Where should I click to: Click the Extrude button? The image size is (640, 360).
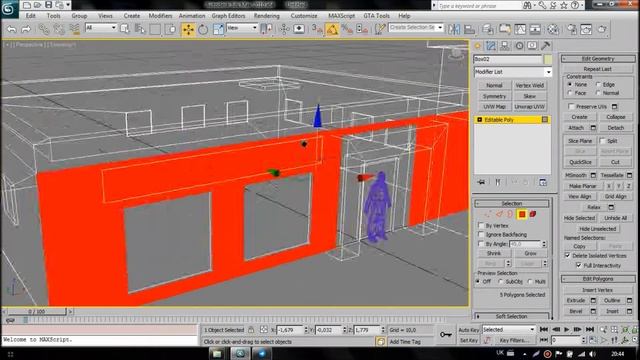coord(576,300)
